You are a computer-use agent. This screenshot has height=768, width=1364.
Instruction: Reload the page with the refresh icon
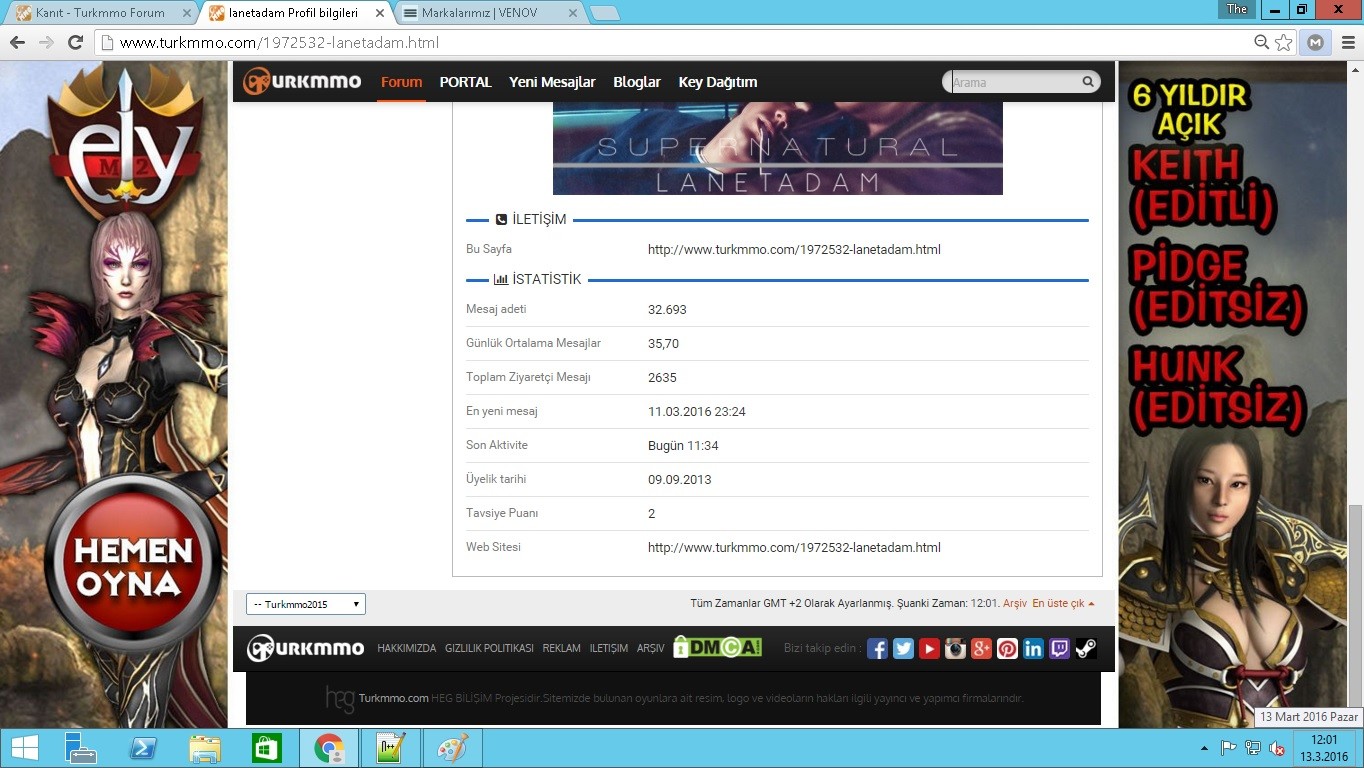click(x=75, y=43)
